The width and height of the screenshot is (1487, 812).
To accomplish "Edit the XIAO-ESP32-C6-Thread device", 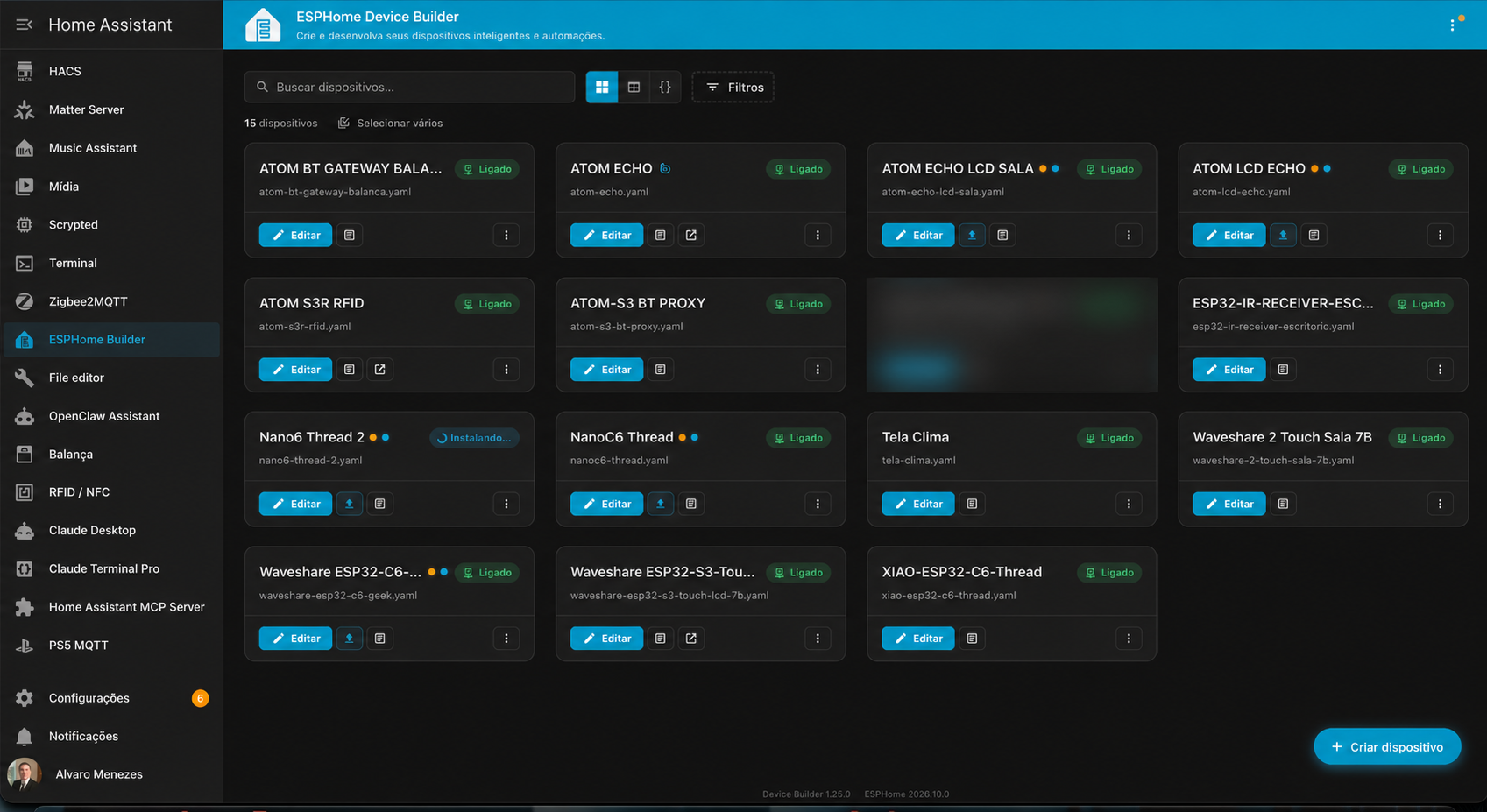I will [x=917, y=639].
